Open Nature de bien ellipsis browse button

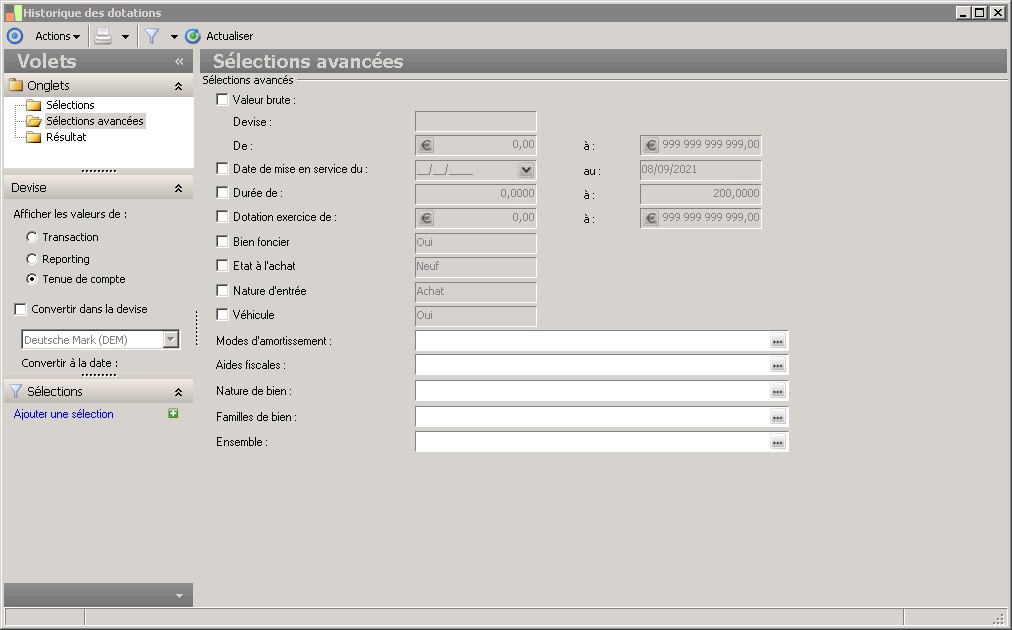coord(778,391)
